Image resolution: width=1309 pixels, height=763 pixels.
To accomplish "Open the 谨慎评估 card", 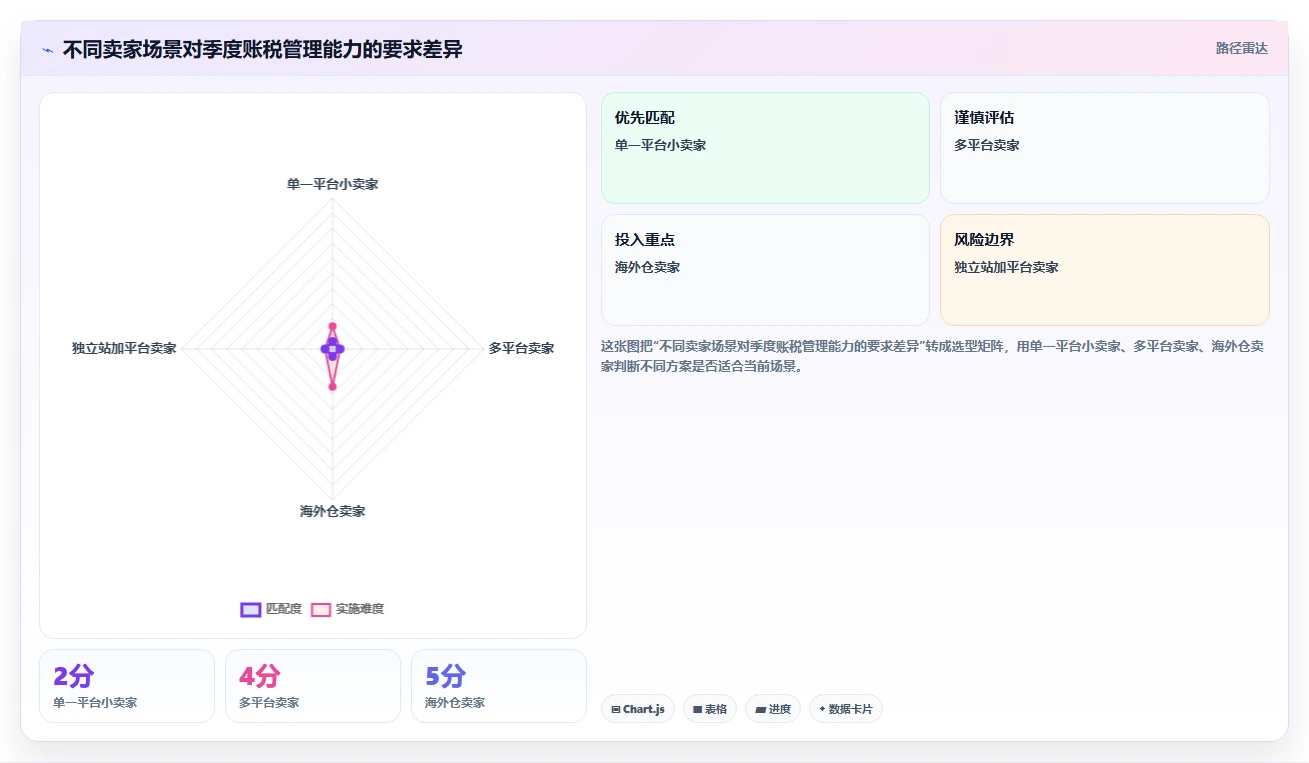I will [x=1105, y=148].
